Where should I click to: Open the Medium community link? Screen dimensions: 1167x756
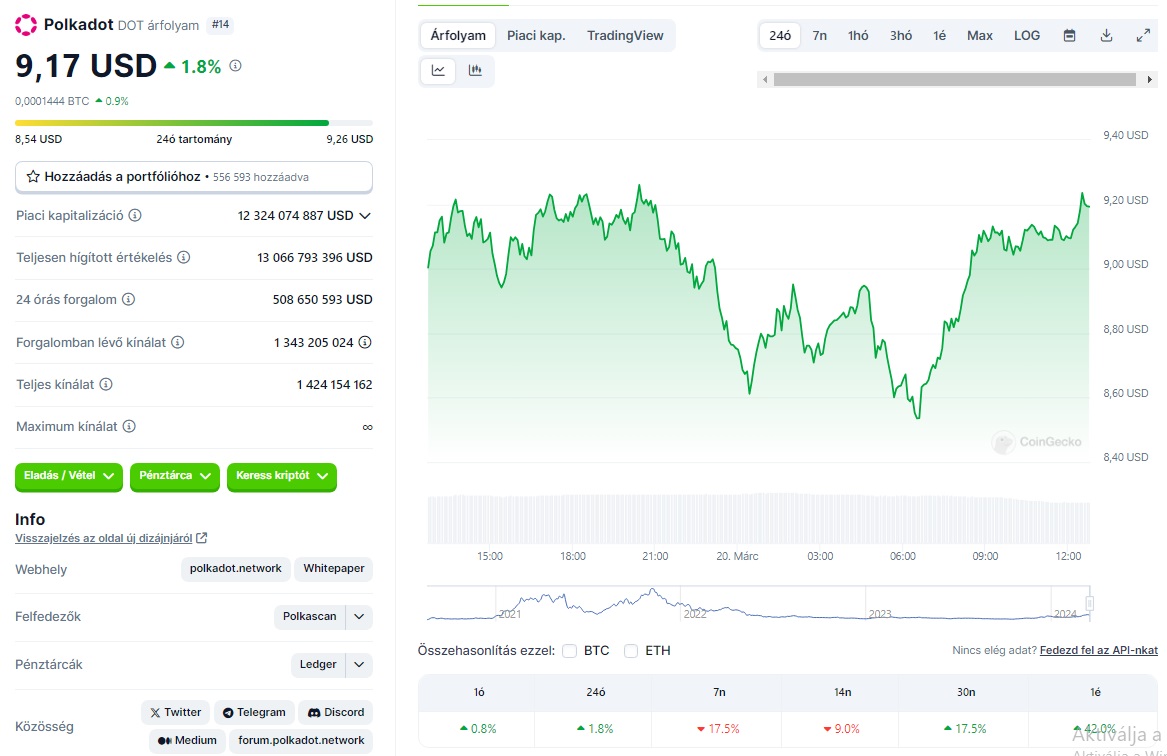[x=187, y=741]
